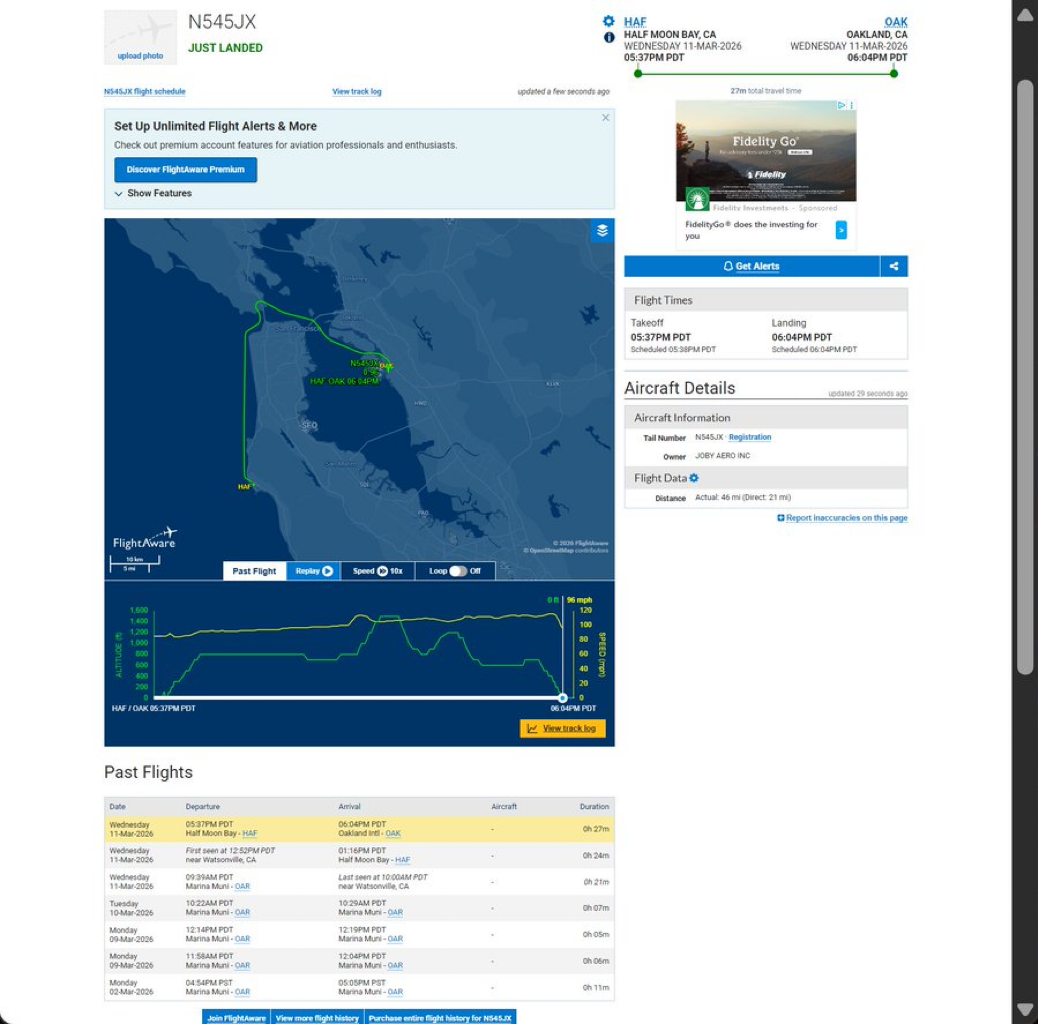Click the vertical scrollbar thumb

click(1025, 377)
